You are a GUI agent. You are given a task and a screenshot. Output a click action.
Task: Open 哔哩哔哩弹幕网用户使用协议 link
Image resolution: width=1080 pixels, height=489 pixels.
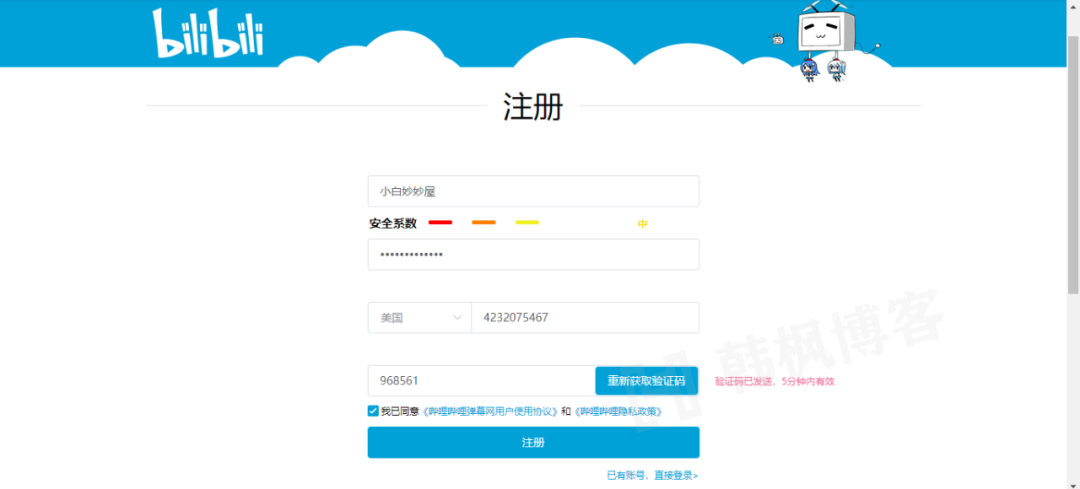coord(490,411)
